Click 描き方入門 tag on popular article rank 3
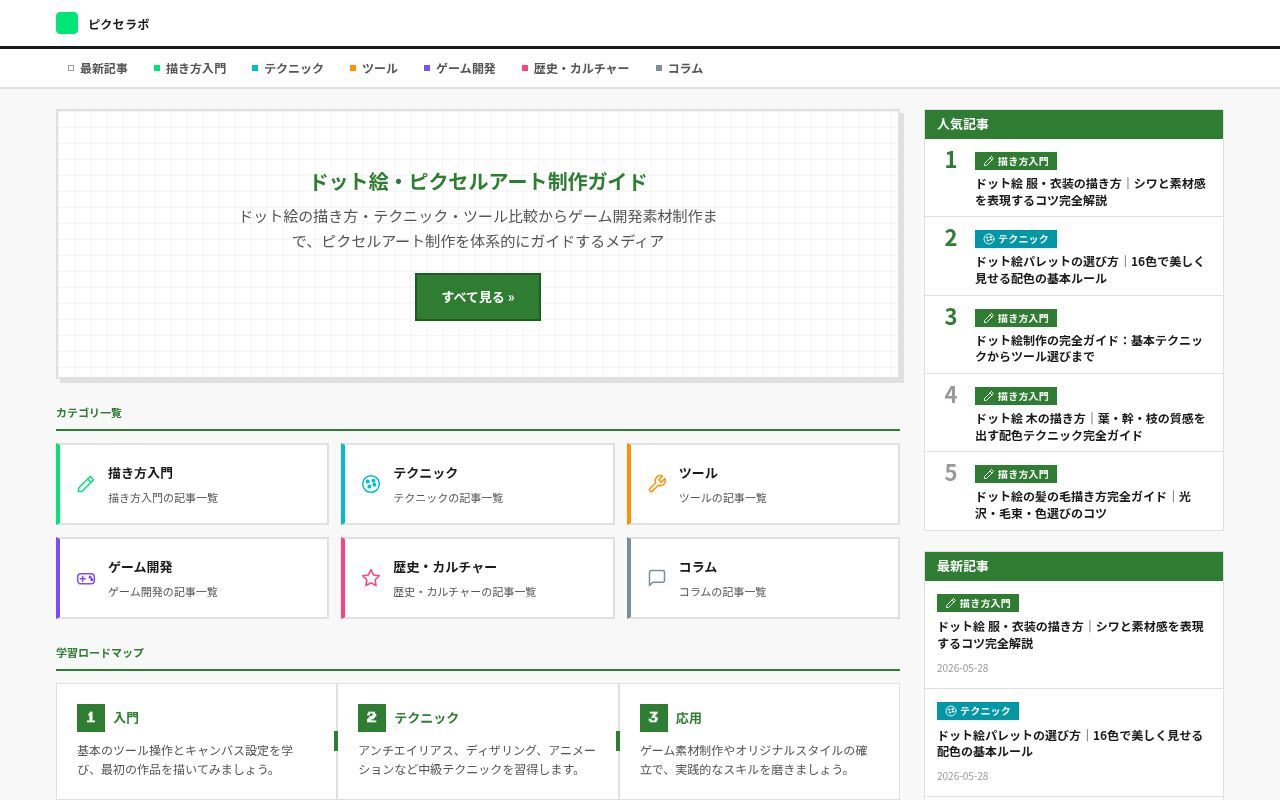 (1016, 318)
